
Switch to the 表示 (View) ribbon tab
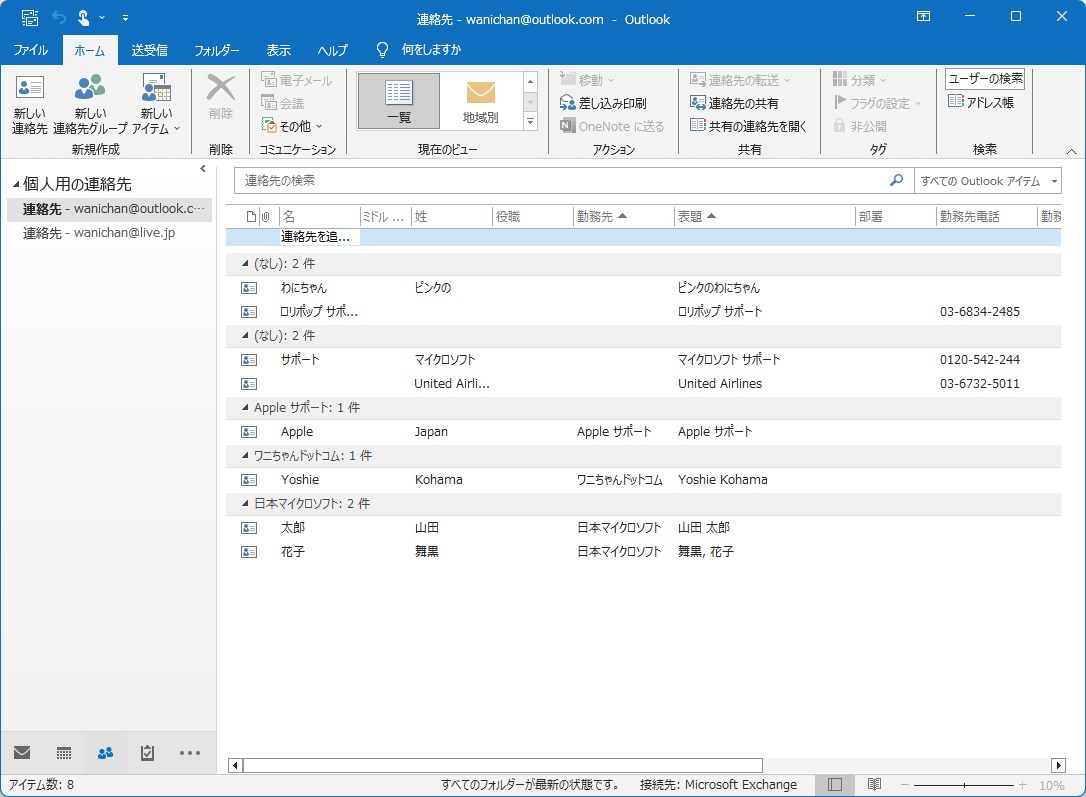point(279,50)
